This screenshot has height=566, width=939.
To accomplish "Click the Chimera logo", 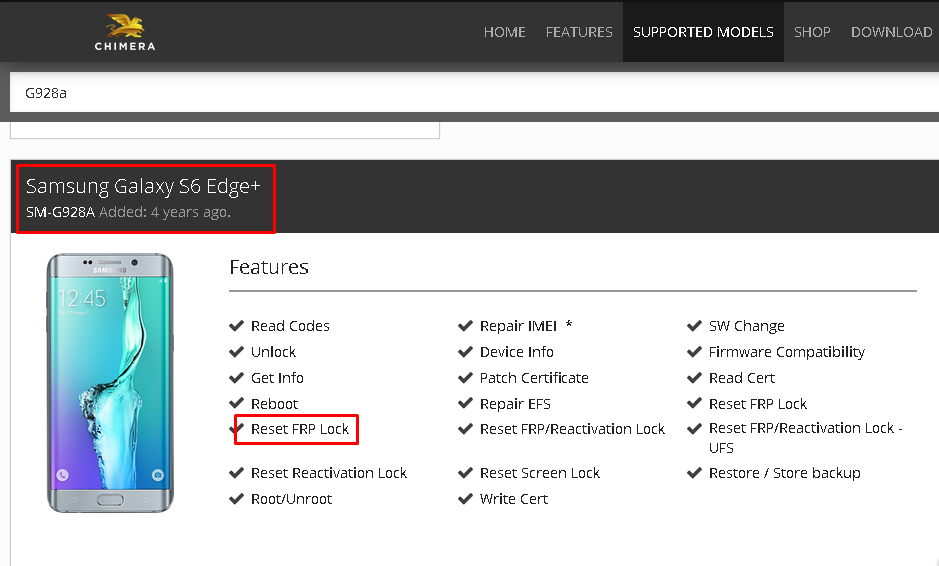I will [125, 32].
